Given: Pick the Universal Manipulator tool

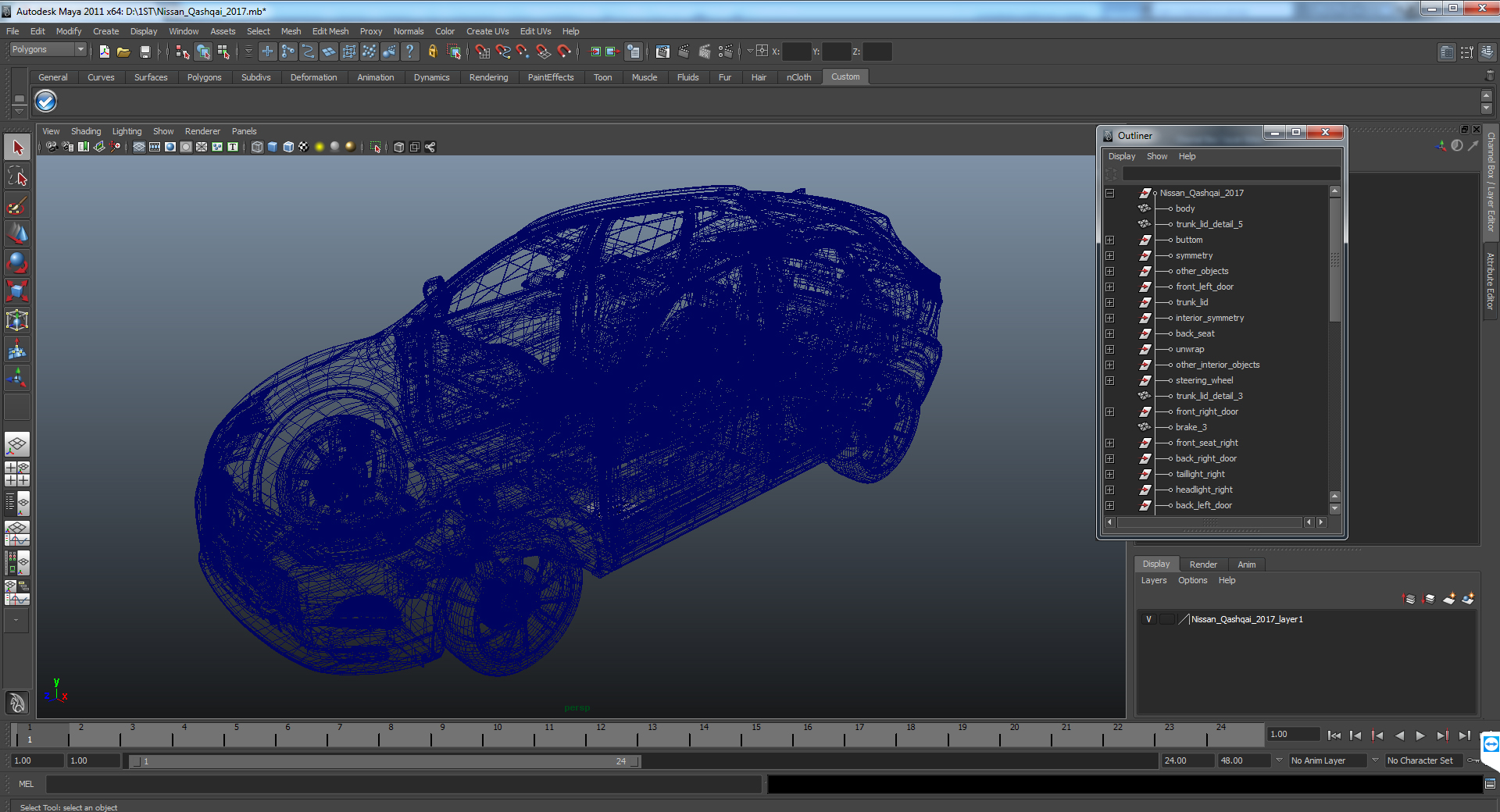Looking at the screenshot, I should 17,320.
